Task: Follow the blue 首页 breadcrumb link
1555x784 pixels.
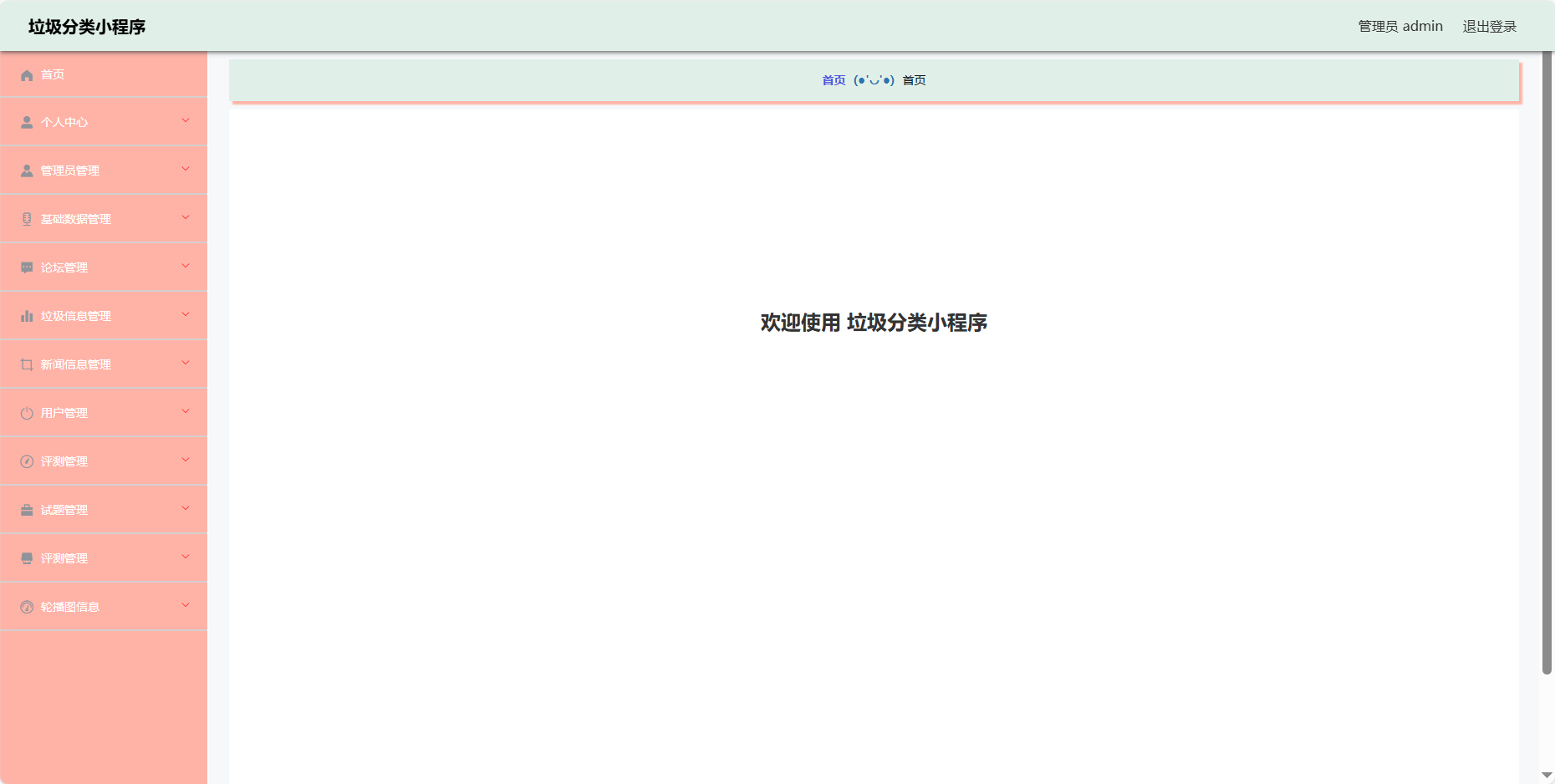Action: tap(834, 80)
